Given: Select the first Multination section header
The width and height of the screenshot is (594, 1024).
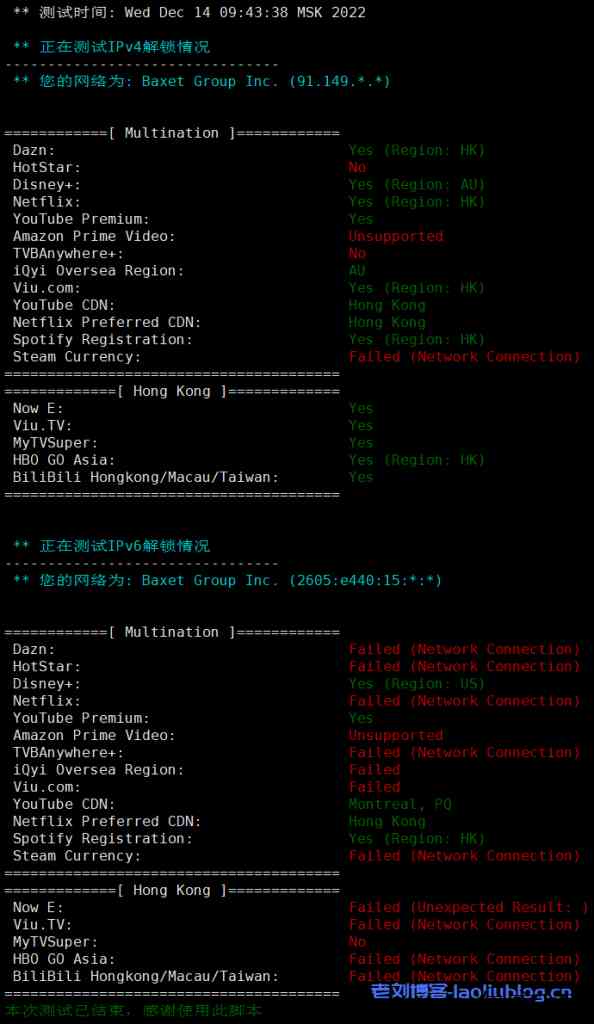Looking at the screenshot, I should 172,133.
